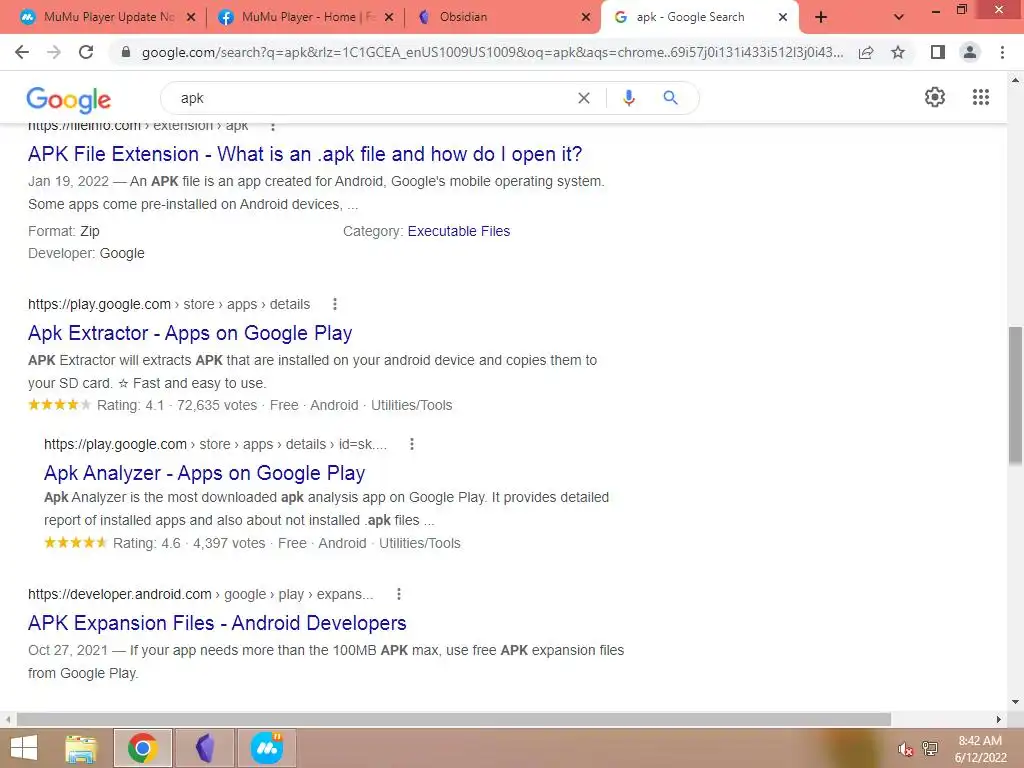1024x768 pixels.
Task: Open the Chrome side panel
Action: pyautogui.click(x=938, y=52)
